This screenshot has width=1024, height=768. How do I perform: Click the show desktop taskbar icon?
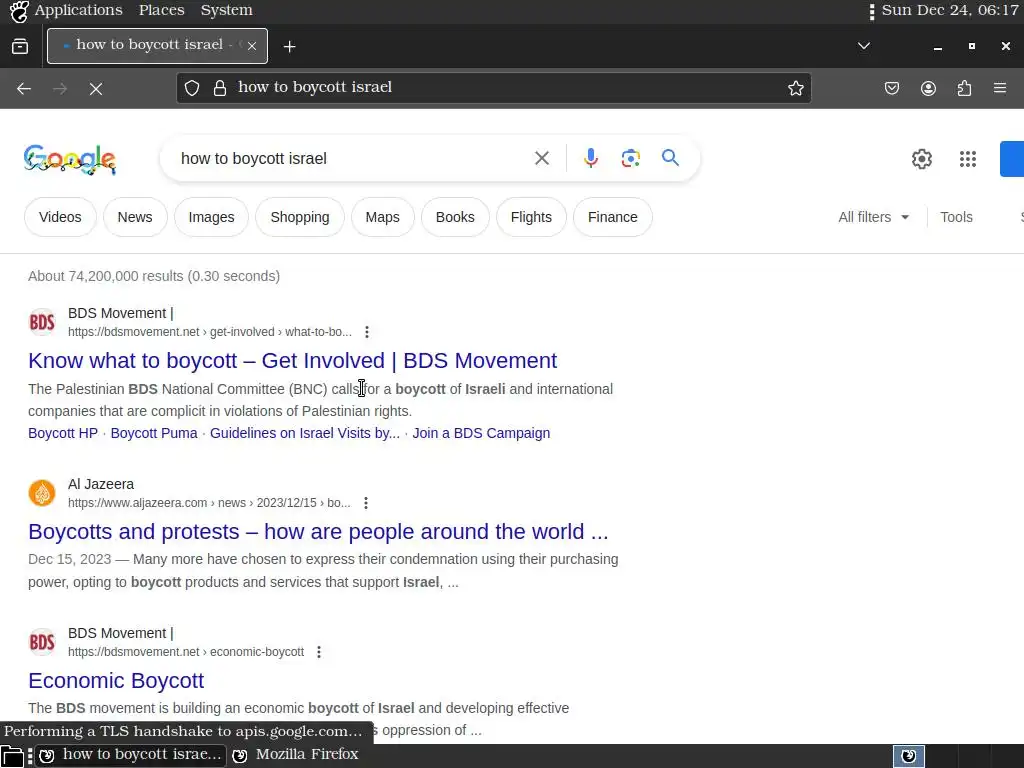(x=12, y=756)
